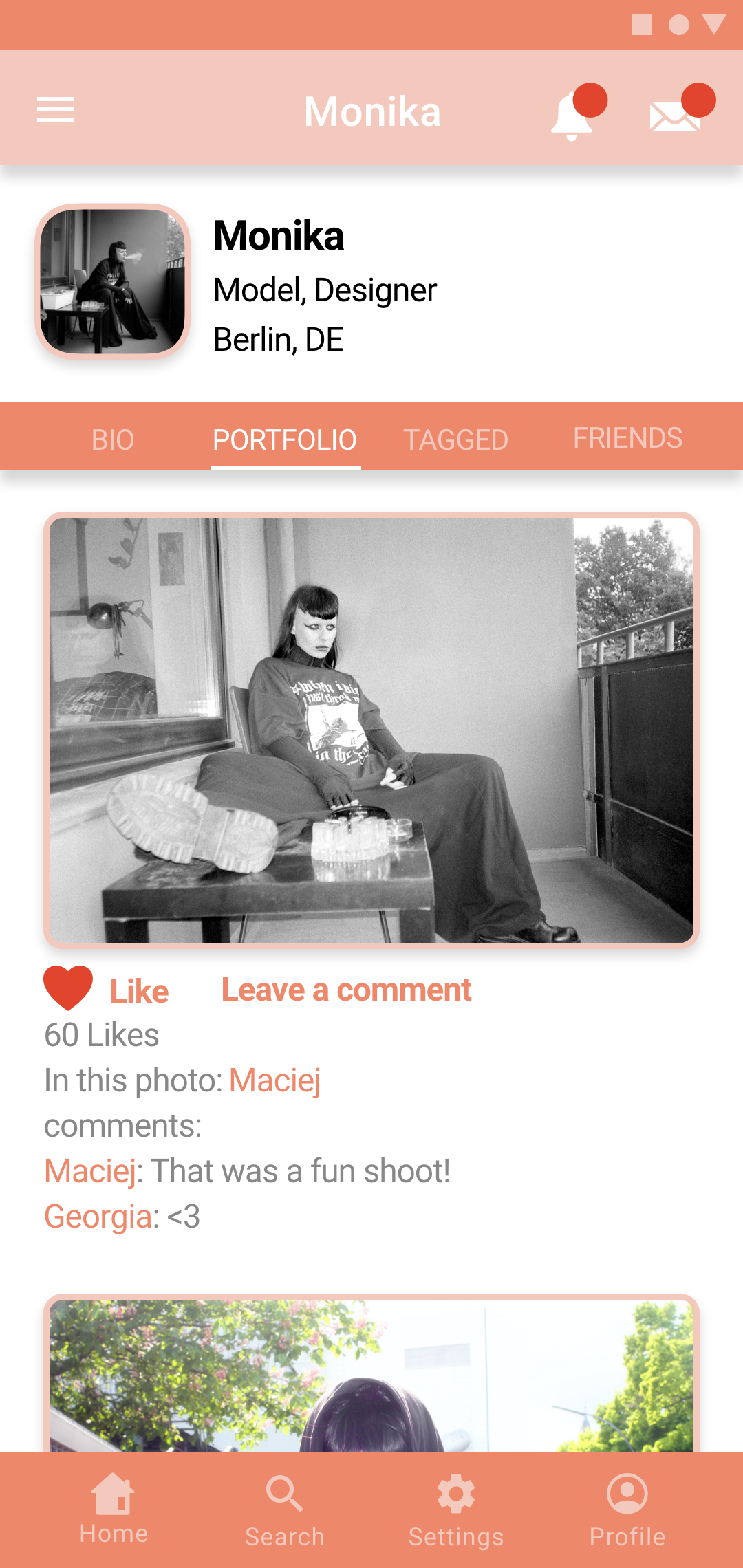This screenshot has height=1568, width=743.
Task: Open Settings gear in bottom bar
Action: [456, 1512]
